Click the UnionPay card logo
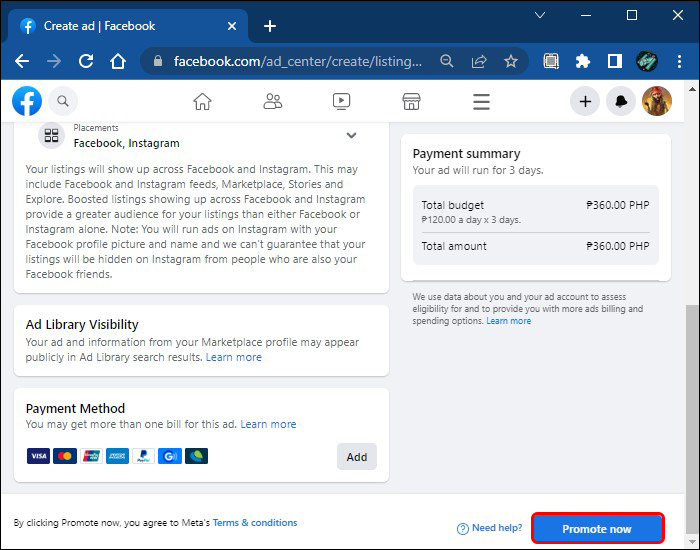This screenshot has width=700, height=550. click(x=91, y=456)
